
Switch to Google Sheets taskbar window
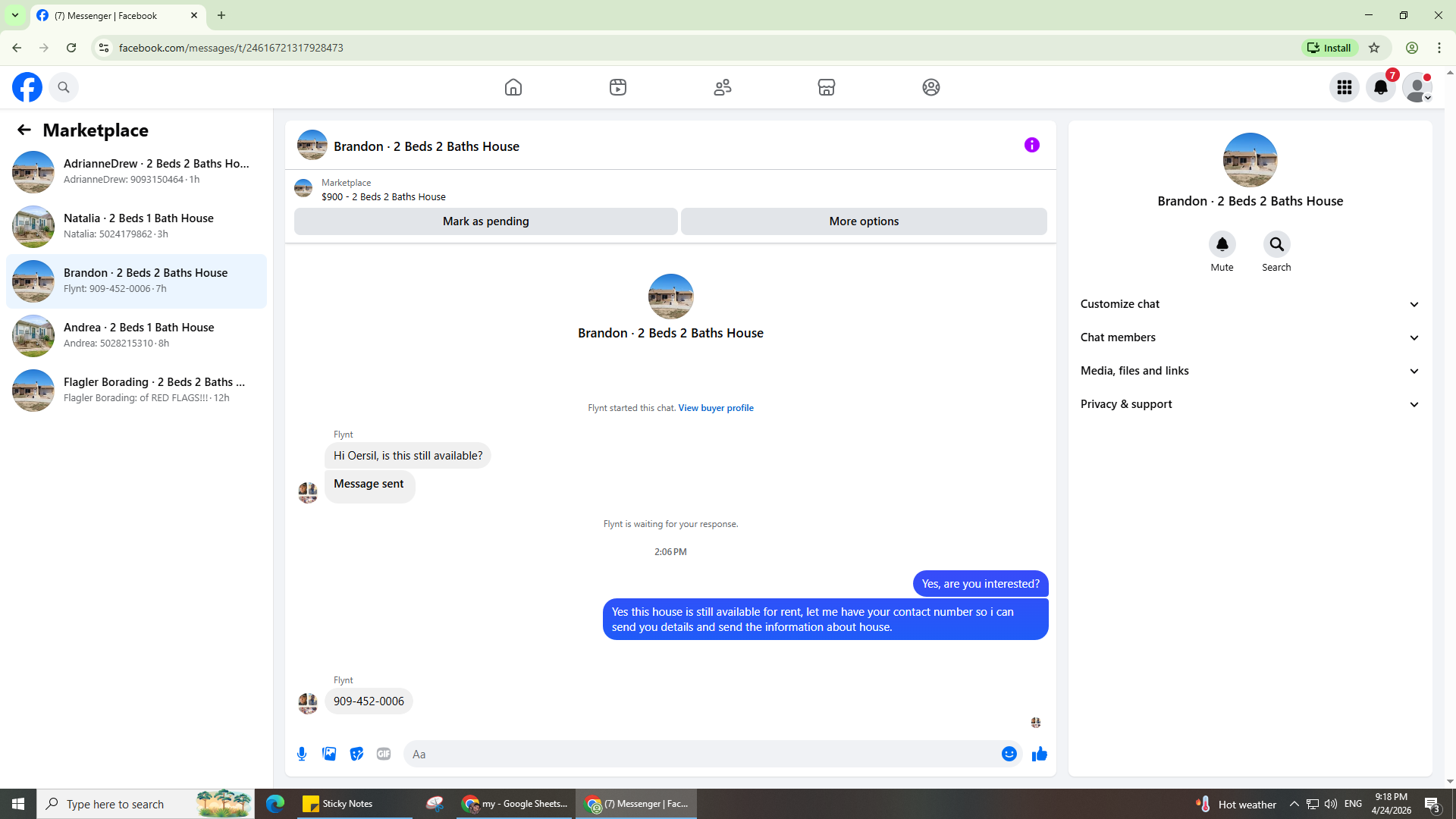point(515,804)
